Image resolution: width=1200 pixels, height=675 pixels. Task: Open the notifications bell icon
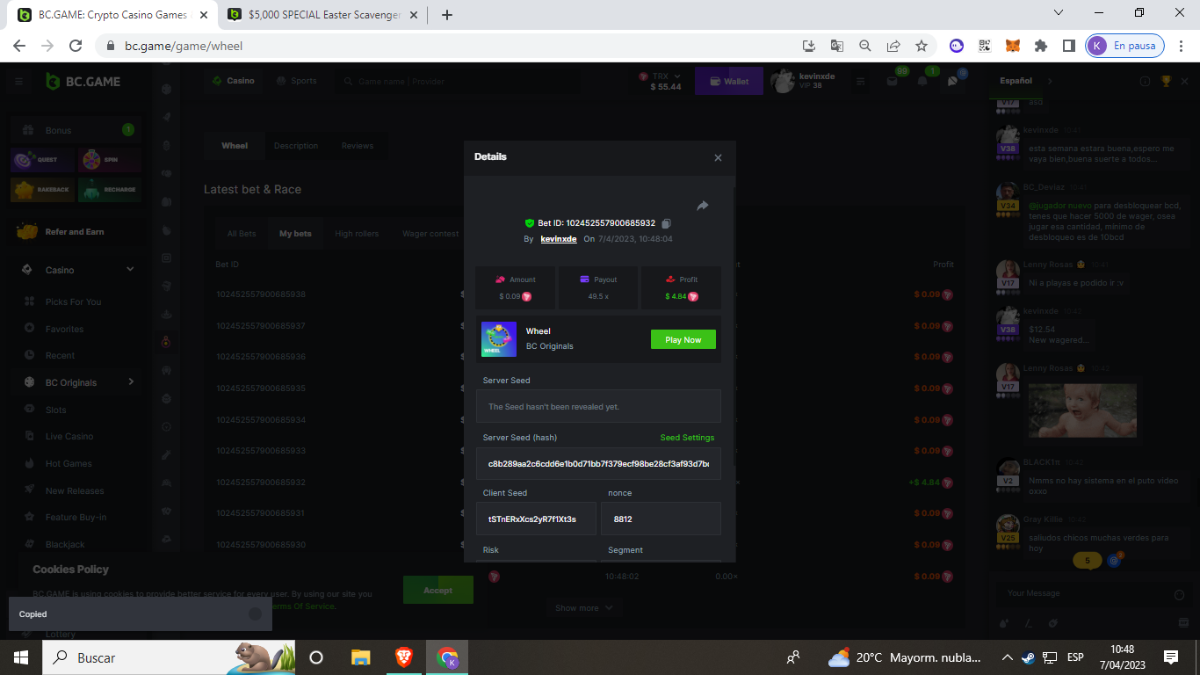coord(923,82)
